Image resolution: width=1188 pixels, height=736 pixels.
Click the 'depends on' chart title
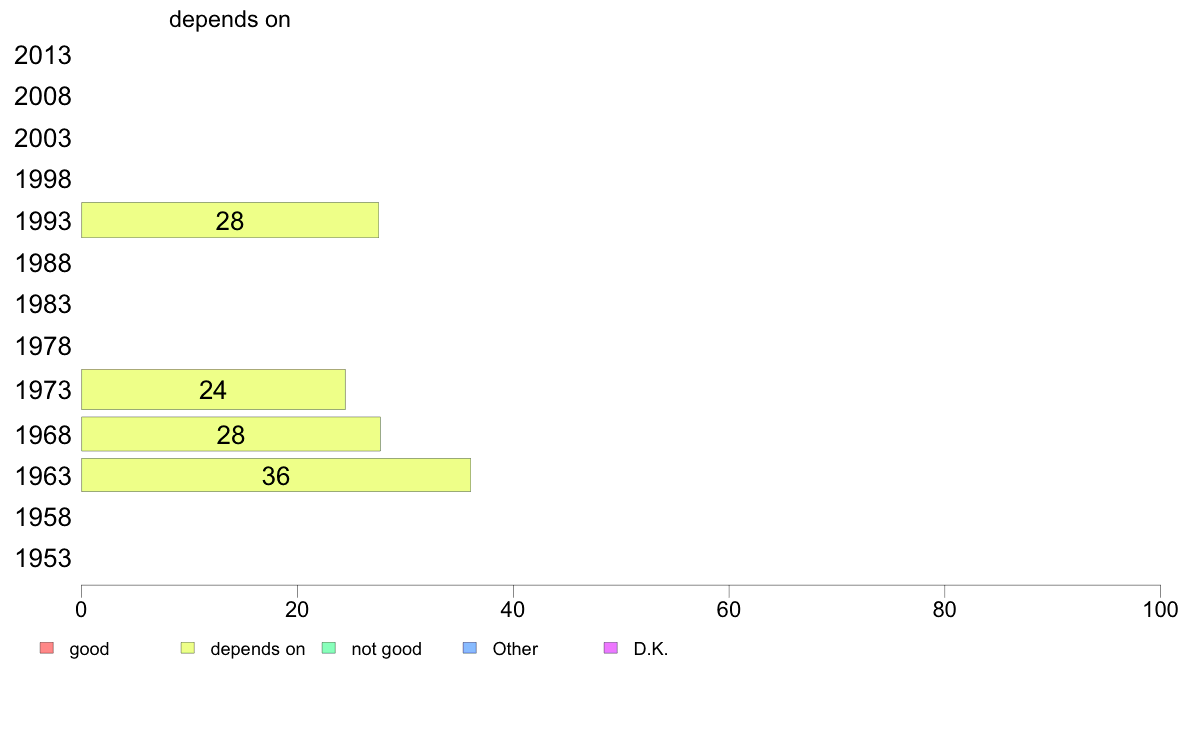230,20
